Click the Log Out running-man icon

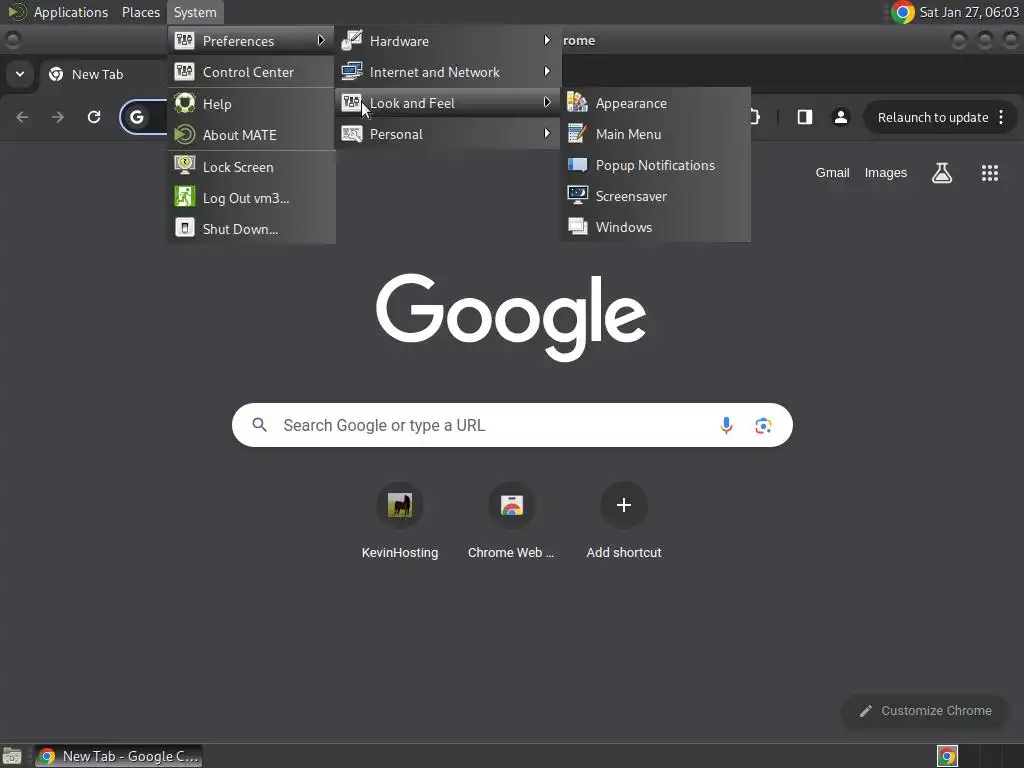click(x=185, y=197)
